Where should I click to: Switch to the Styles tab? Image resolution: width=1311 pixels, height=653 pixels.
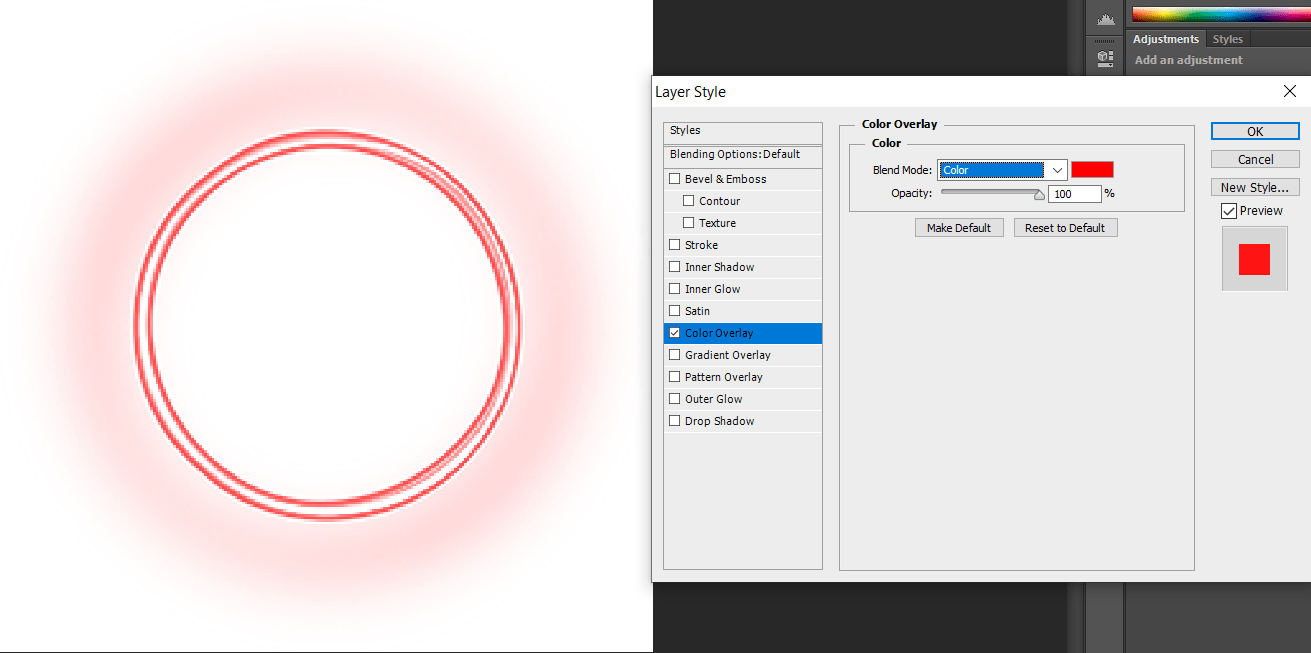[x=1227, y=38]
